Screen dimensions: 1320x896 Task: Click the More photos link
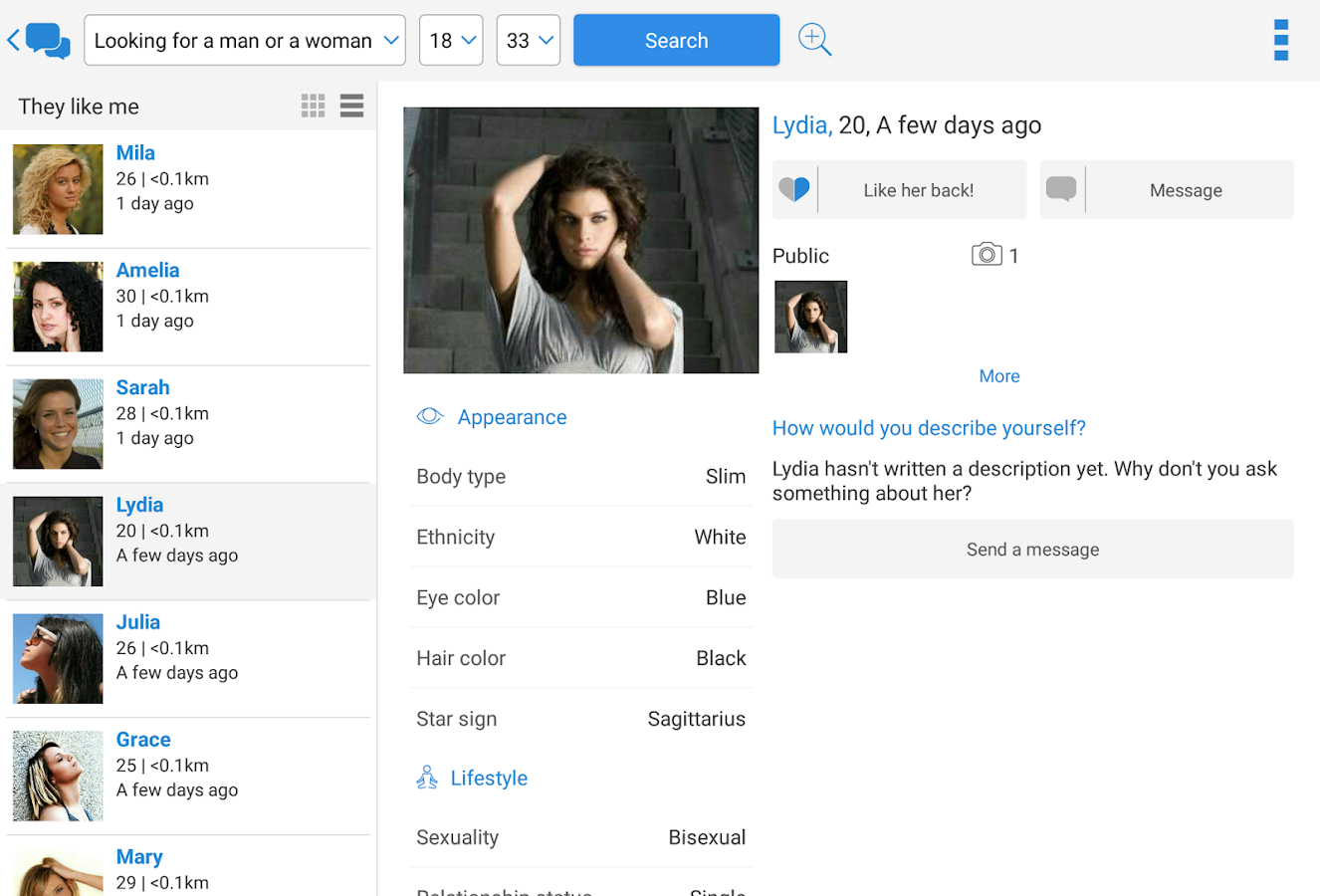click(999, 376)
